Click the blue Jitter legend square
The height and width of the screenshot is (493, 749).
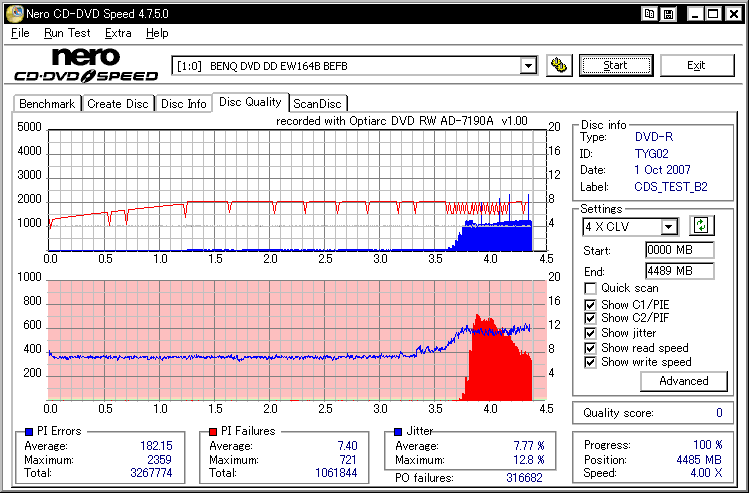(398, 432)
